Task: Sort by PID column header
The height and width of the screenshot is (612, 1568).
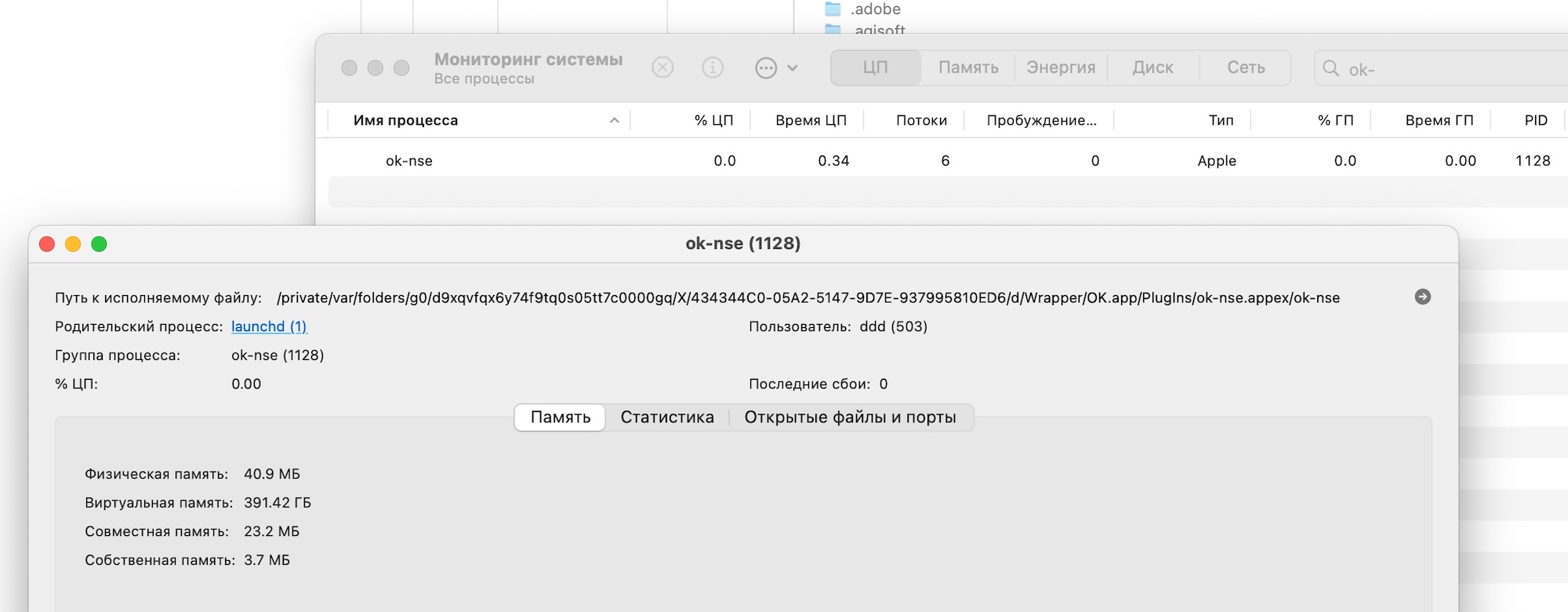Action: click(1536, 120)
